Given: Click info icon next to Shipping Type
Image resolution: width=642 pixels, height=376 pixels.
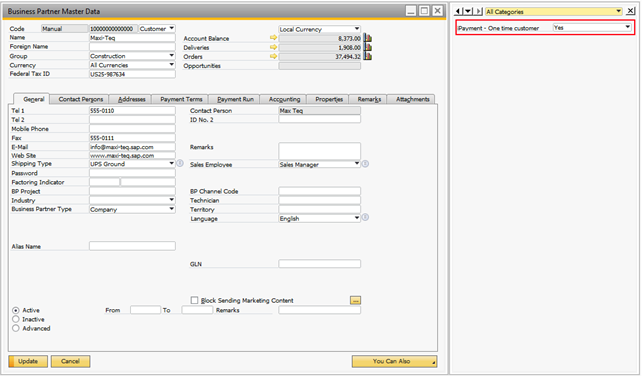Looking at the screenshot, I should (x=180, y=163).
